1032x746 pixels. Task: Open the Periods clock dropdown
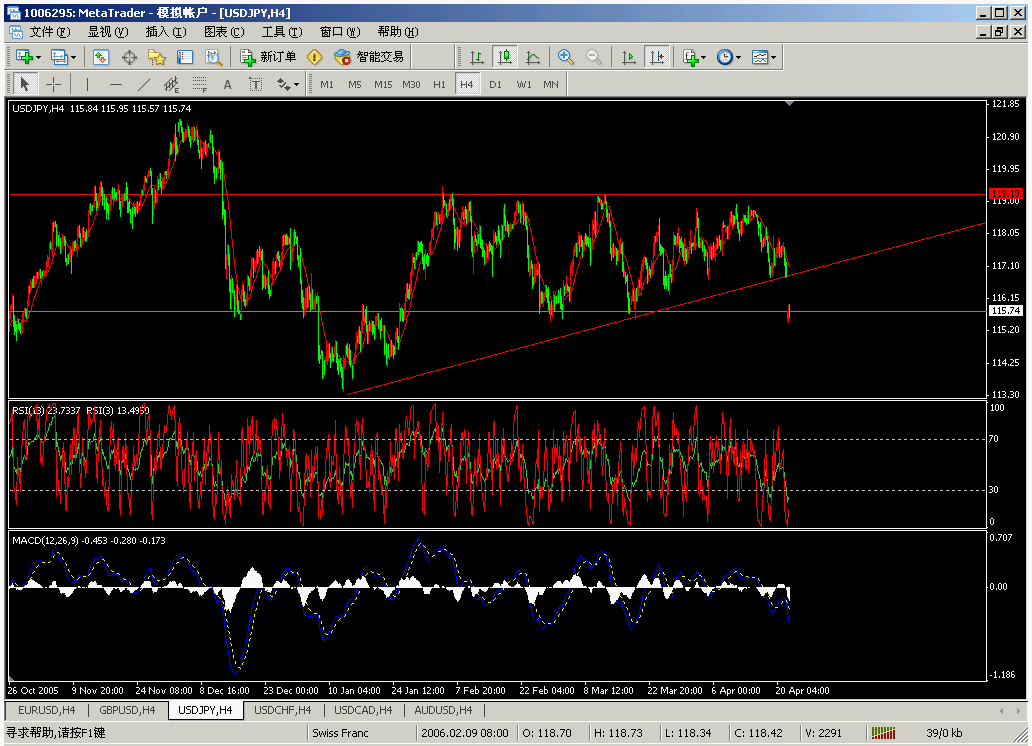point(726,57)
